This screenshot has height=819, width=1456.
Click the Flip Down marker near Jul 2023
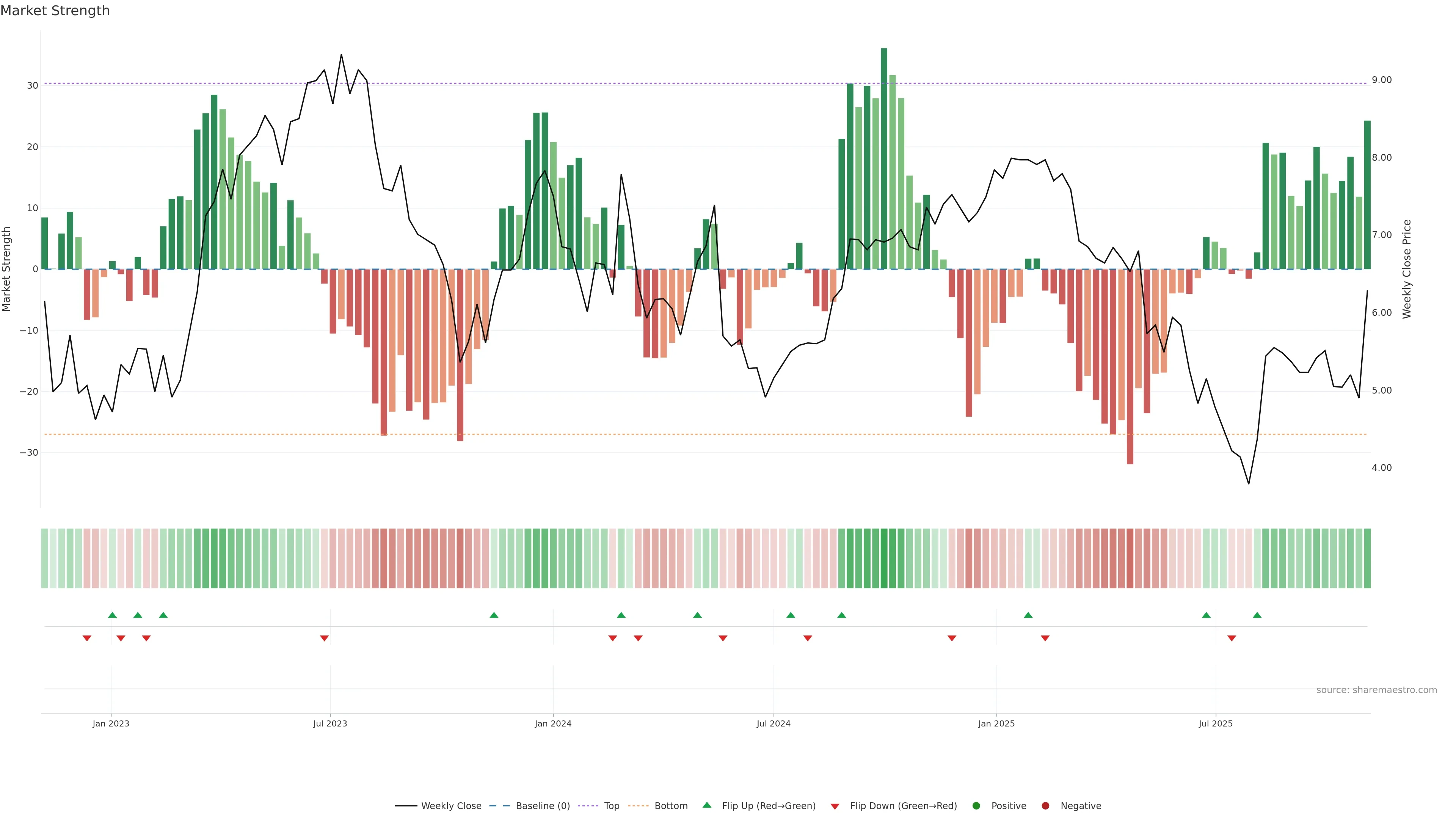click(x=325, y=638)
